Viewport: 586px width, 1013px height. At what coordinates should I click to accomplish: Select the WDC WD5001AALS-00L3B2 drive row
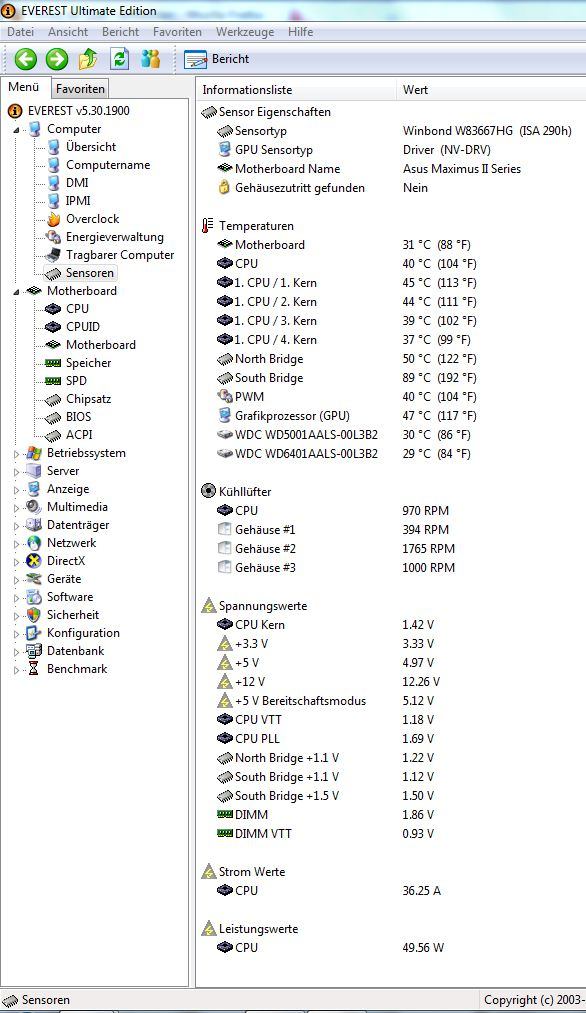click(391, 435)
